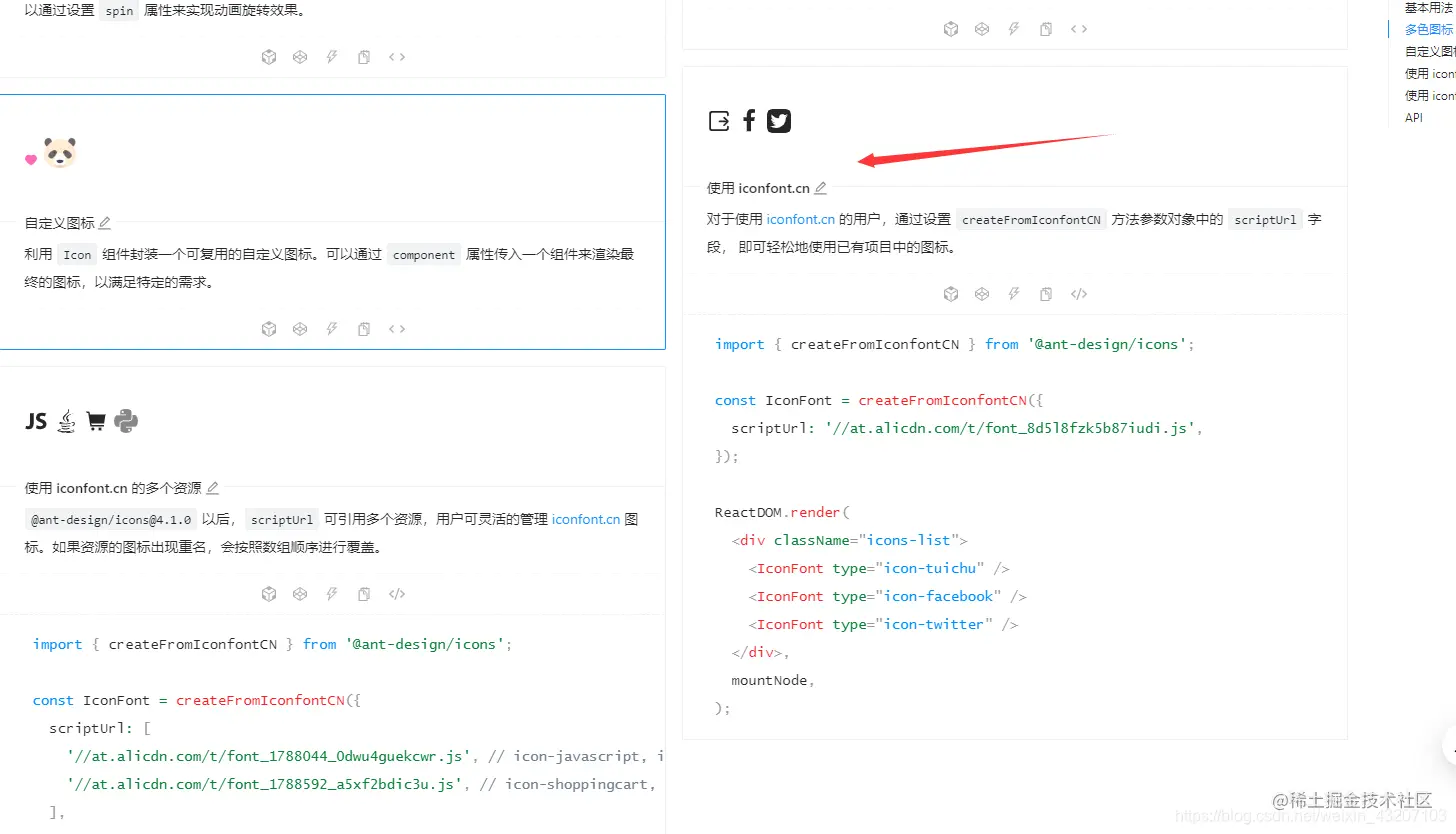The height and width of the screenshot is (834, 1456).
Task: Open iconfont.cn link after 对于使用
Action: pyautogui.click(x=801, y=219)
